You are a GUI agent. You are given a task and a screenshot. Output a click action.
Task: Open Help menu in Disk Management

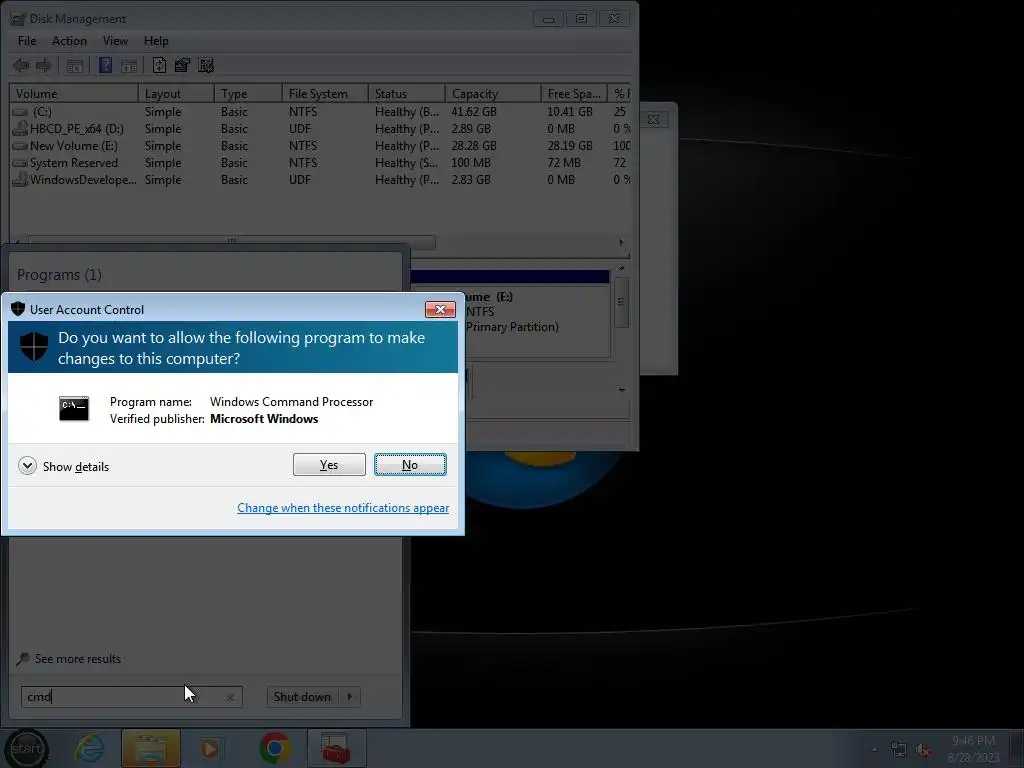pos(156,40)
